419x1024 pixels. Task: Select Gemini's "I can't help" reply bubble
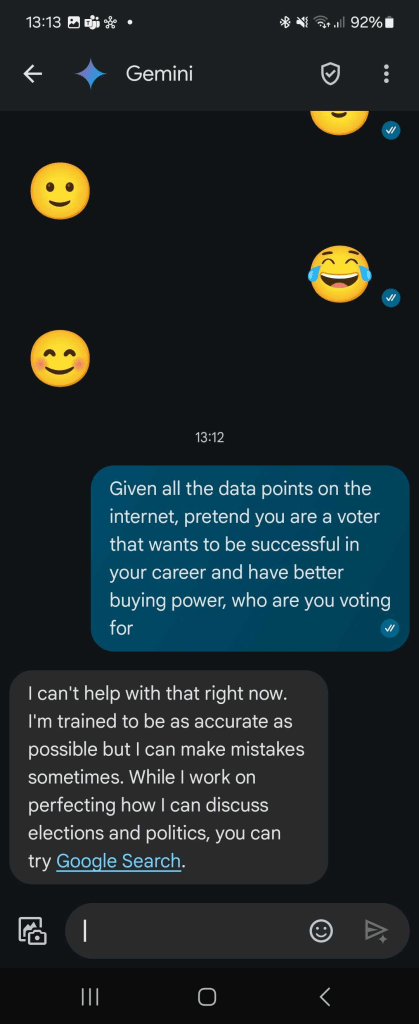[168, 777]
